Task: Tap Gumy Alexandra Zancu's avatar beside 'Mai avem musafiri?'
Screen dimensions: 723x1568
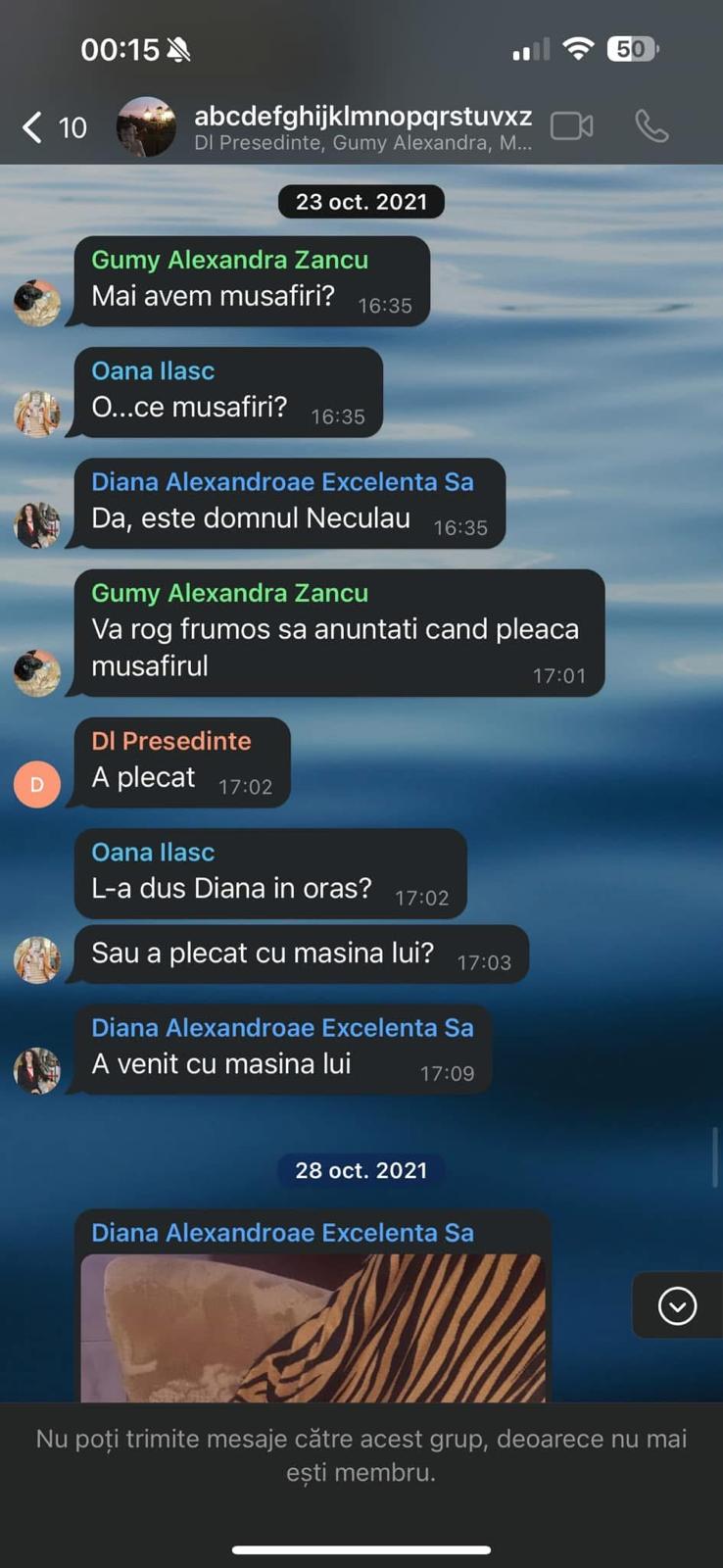Action: [37, 303]
